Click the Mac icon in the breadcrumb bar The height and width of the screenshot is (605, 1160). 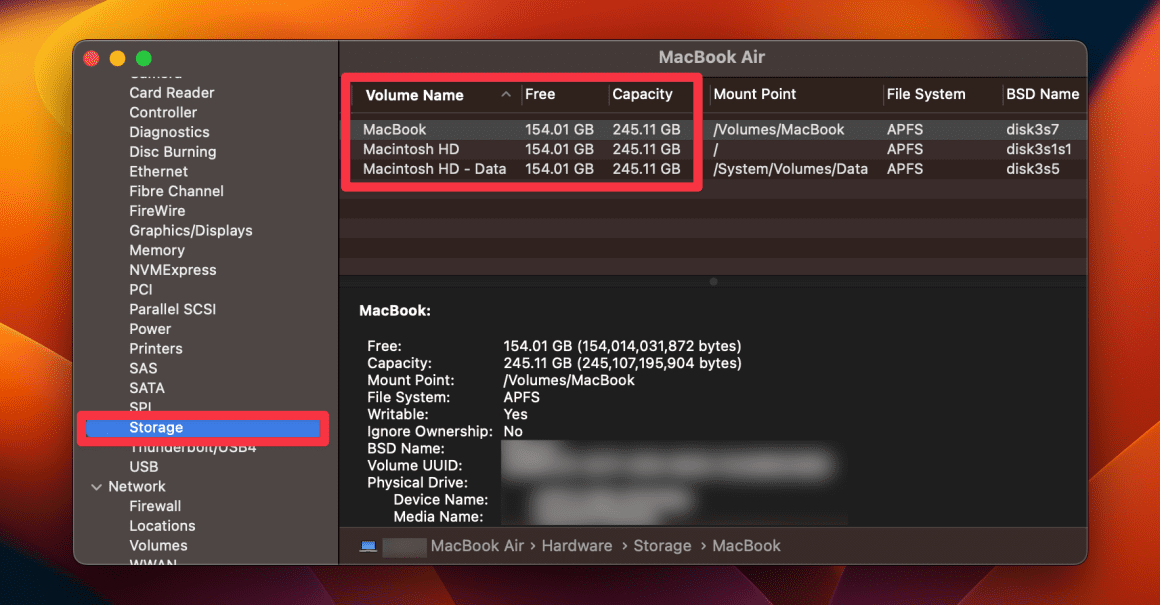pyautogui.click(x=368, y=546)
